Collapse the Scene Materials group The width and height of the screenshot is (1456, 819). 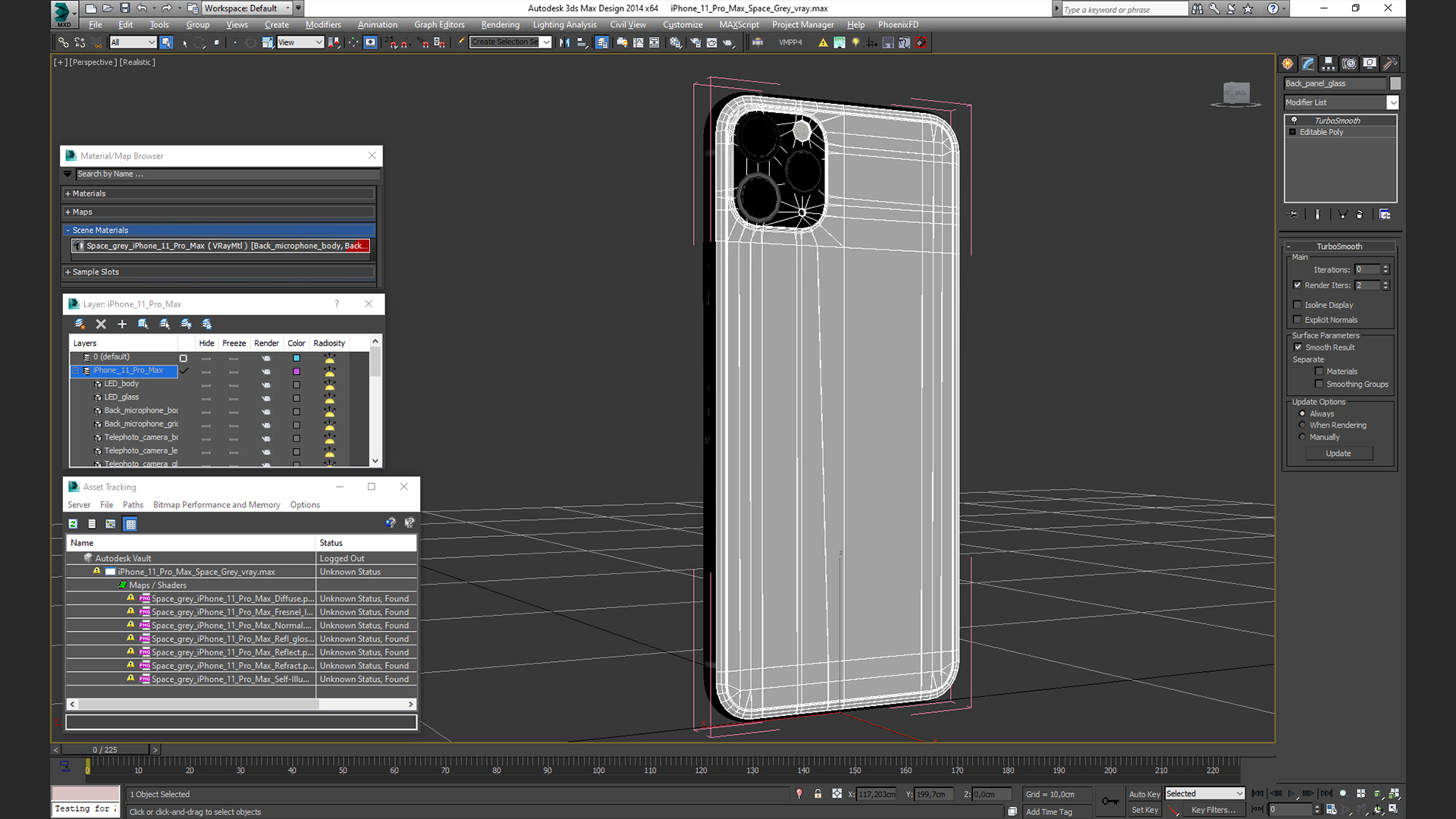click(x=218, y=231)
